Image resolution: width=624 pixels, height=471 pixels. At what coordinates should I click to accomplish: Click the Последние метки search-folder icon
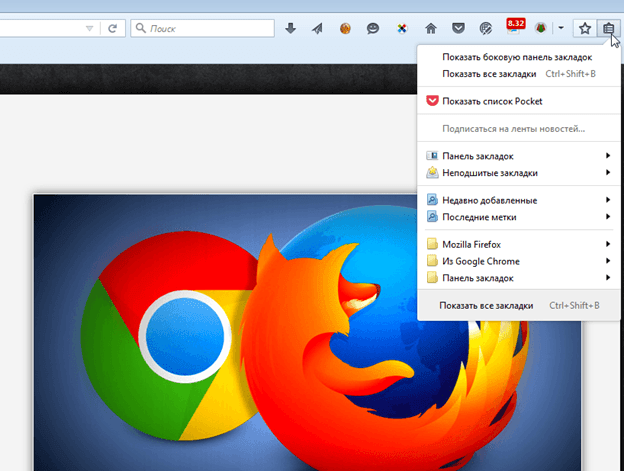[x=432, y=217]
